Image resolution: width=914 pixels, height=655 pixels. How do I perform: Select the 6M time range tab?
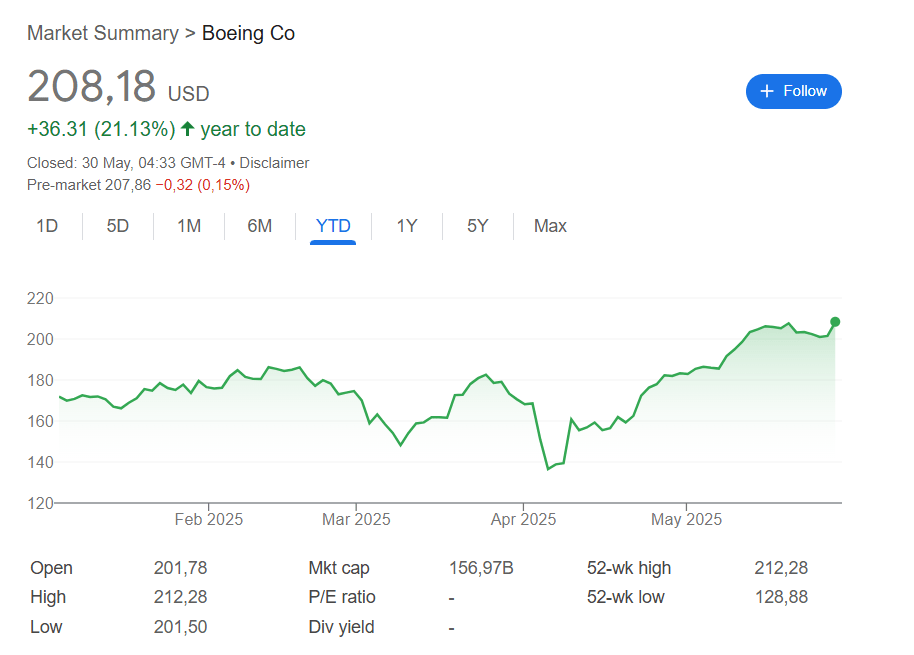pos(260,226)
